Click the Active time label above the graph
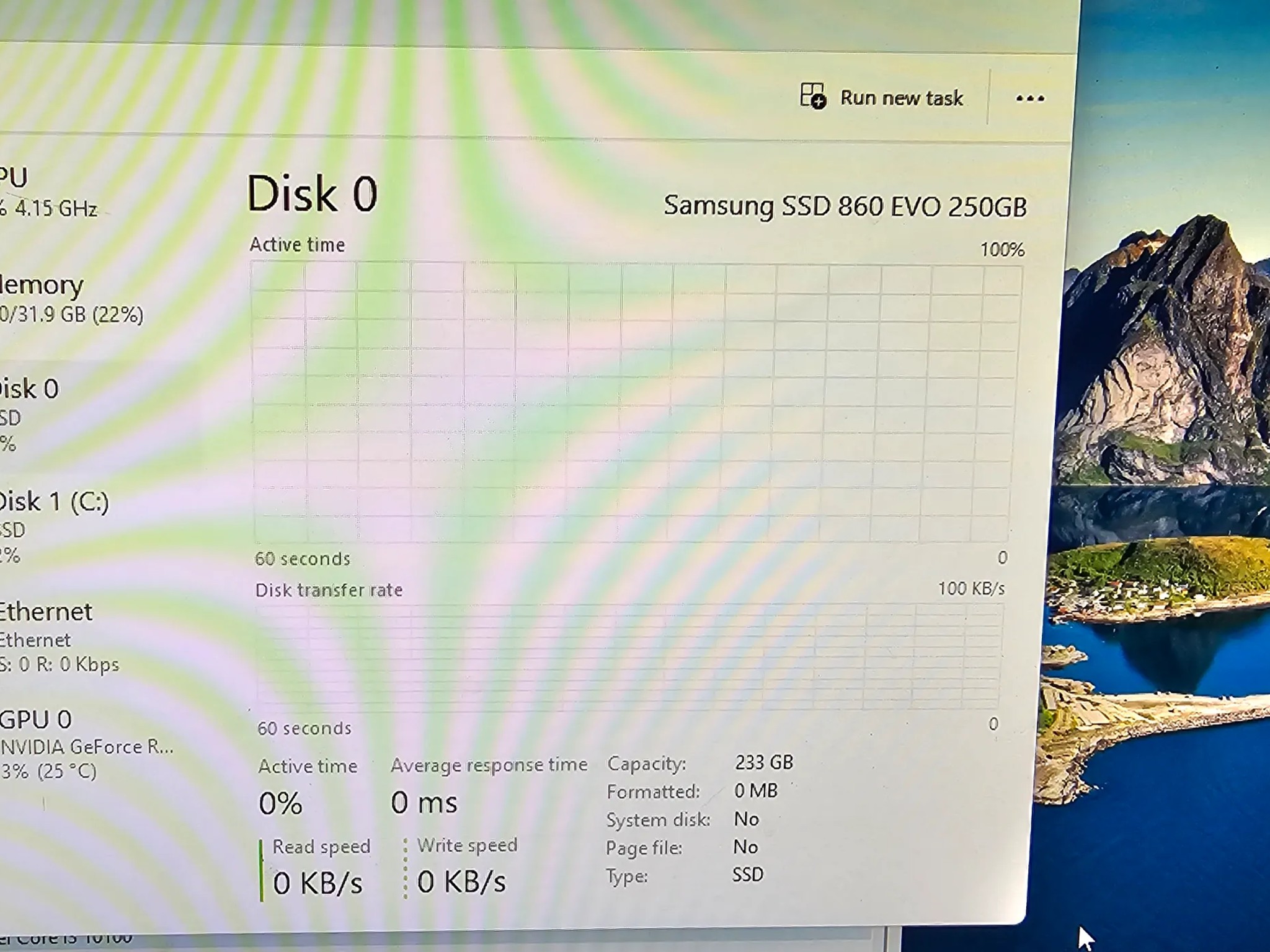Viewport: 1270px width, 952px height. pos(297,245)
